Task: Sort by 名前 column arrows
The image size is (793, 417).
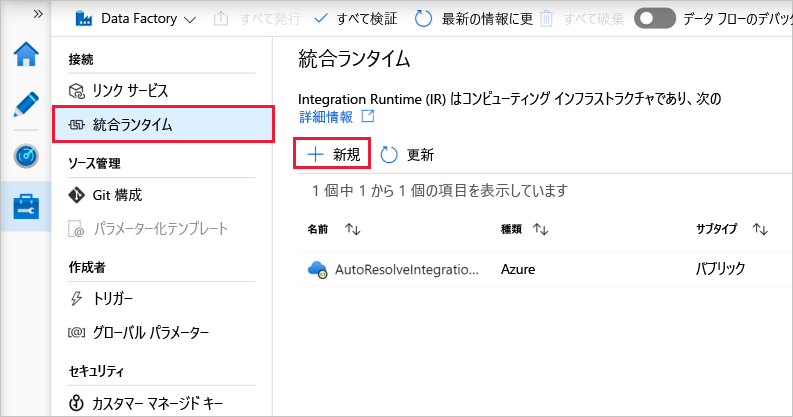Action: point(353,229)
